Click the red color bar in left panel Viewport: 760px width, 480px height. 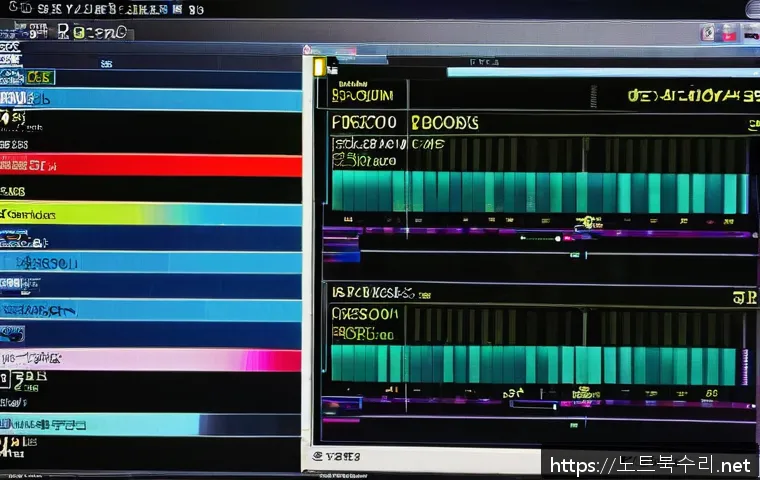(150, 165)
